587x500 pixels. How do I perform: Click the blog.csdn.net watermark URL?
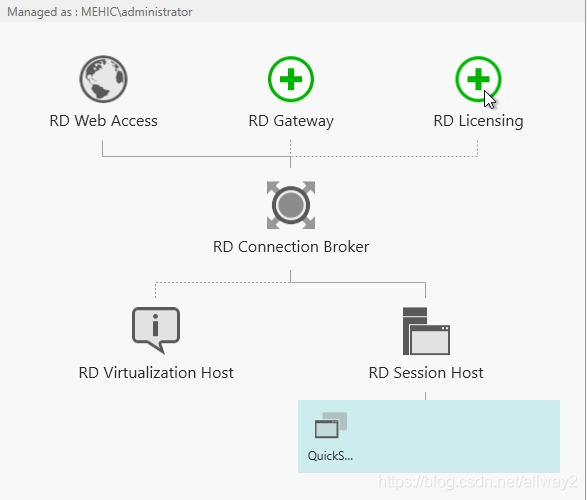tap(478, 482)
